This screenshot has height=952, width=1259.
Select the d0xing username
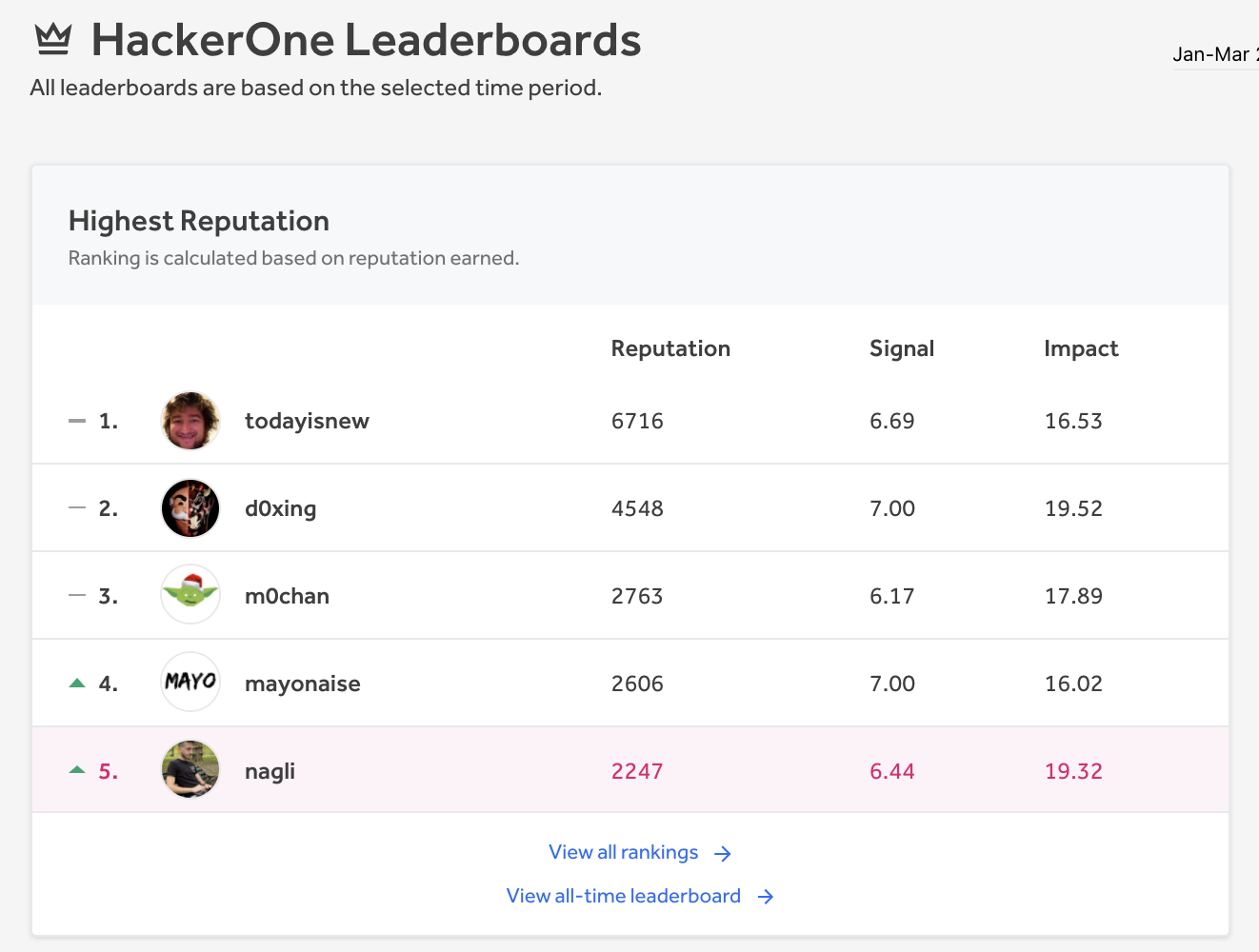(x=280, y=508)
